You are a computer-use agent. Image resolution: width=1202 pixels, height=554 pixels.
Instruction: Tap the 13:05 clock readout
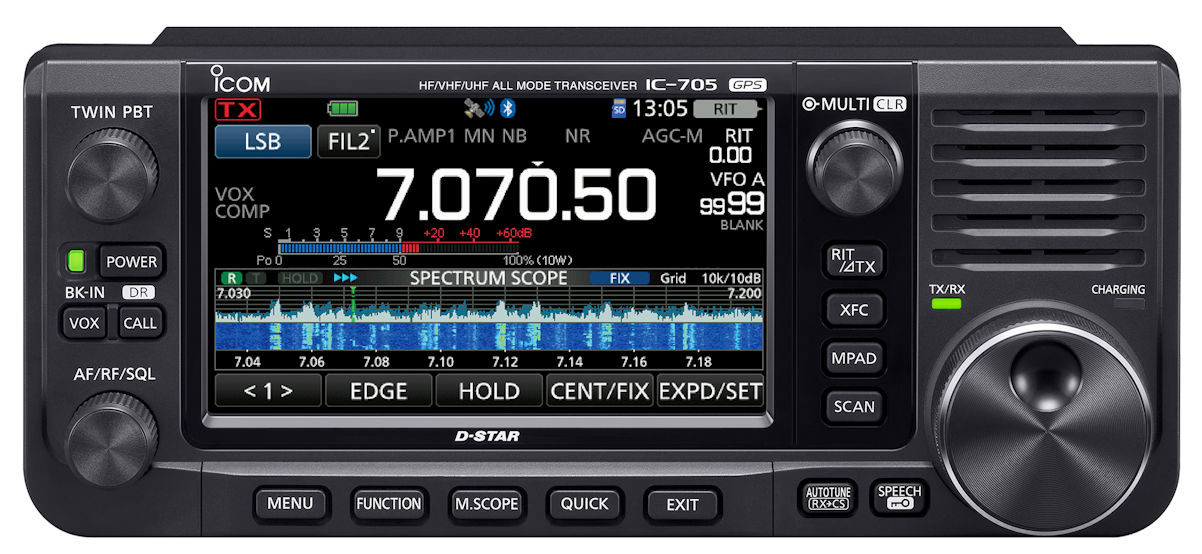659,108
